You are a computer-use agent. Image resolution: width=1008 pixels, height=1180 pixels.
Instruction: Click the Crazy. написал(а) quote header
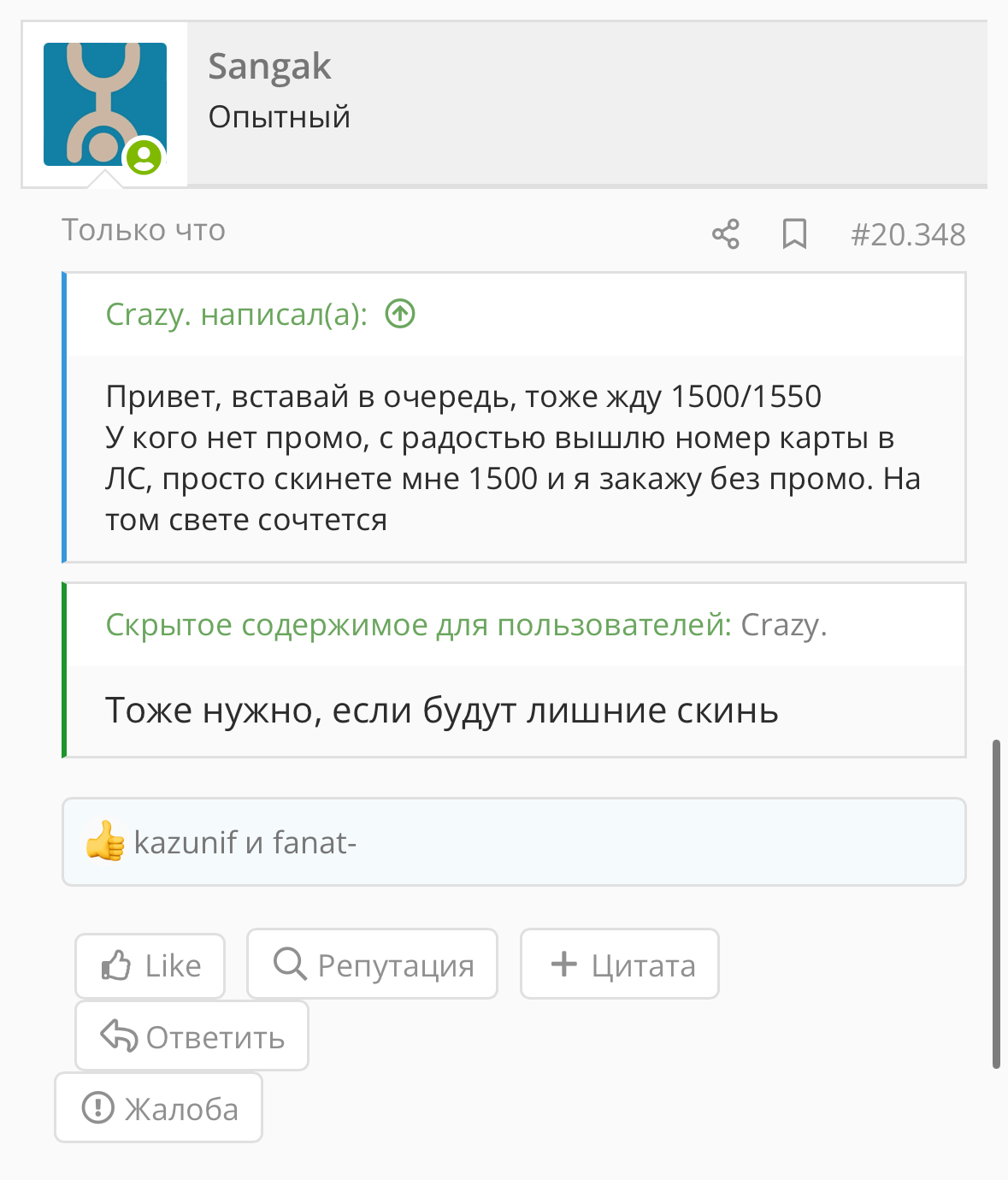click(x=237, y=315)
